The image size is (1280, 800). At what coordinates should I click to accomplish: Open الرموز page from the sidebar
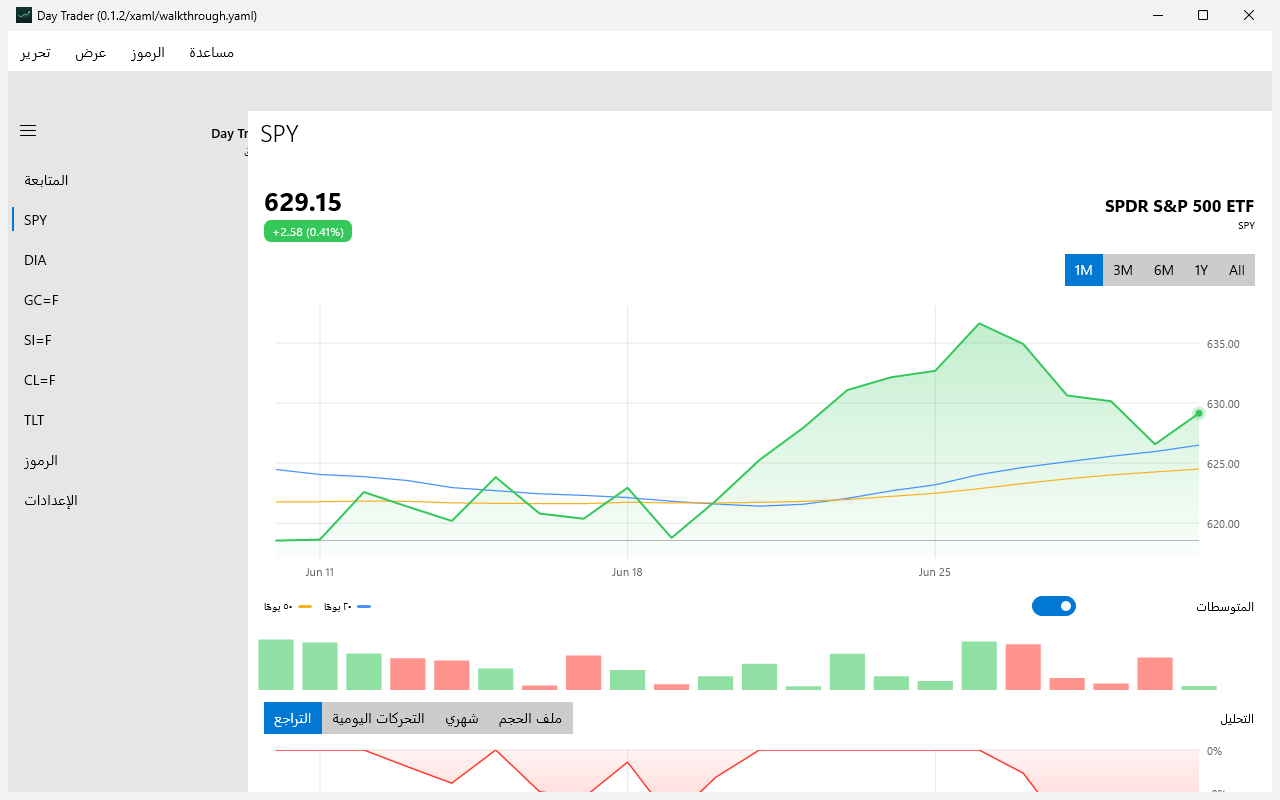(128, 460)
